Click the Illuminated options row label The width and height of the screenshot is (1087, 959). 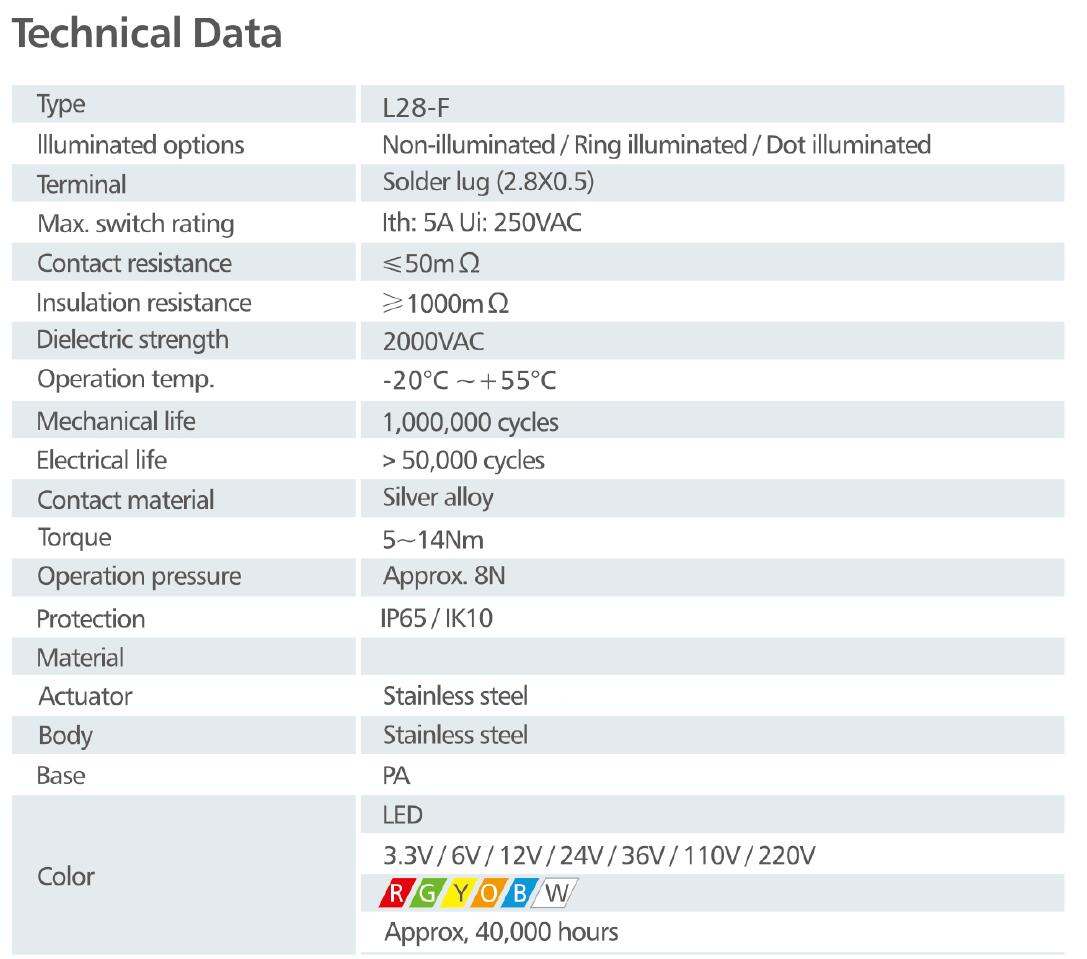point(140,145)
